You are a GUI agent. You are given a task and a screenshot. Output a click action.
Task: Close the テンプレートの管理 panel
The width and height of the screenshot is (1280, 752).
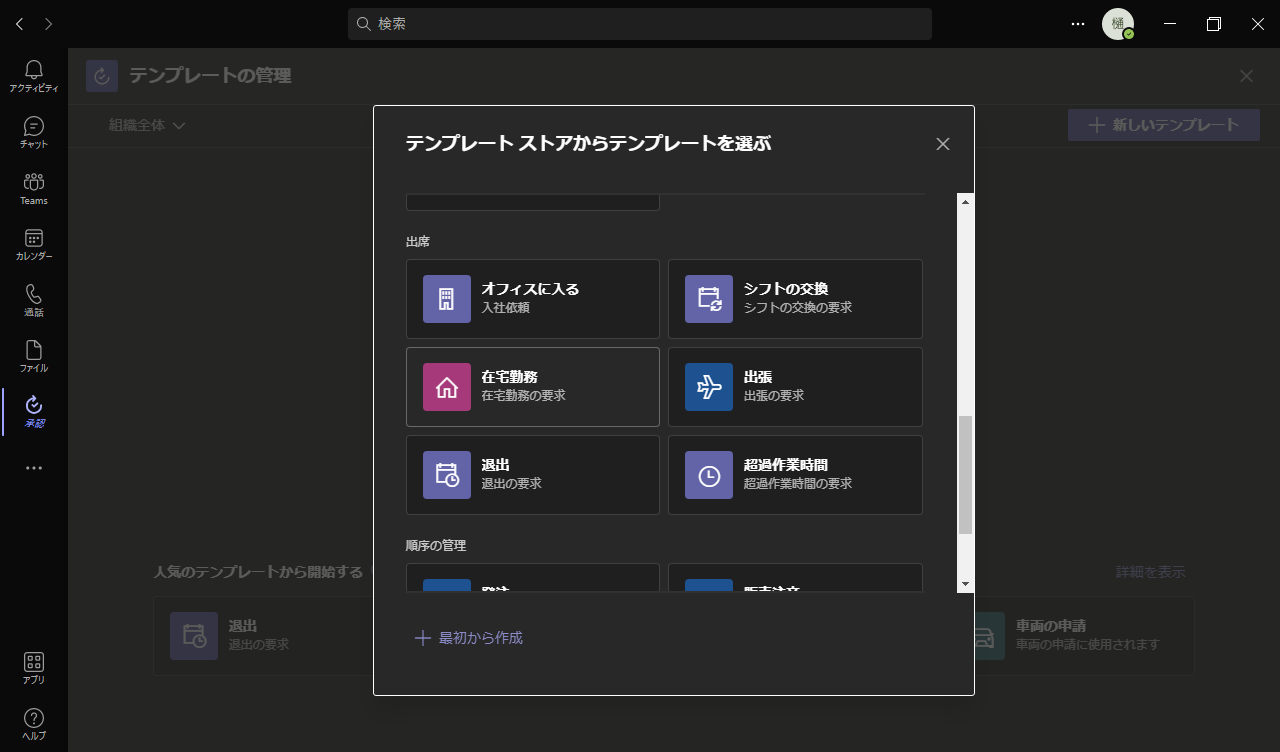(1246, 76)
